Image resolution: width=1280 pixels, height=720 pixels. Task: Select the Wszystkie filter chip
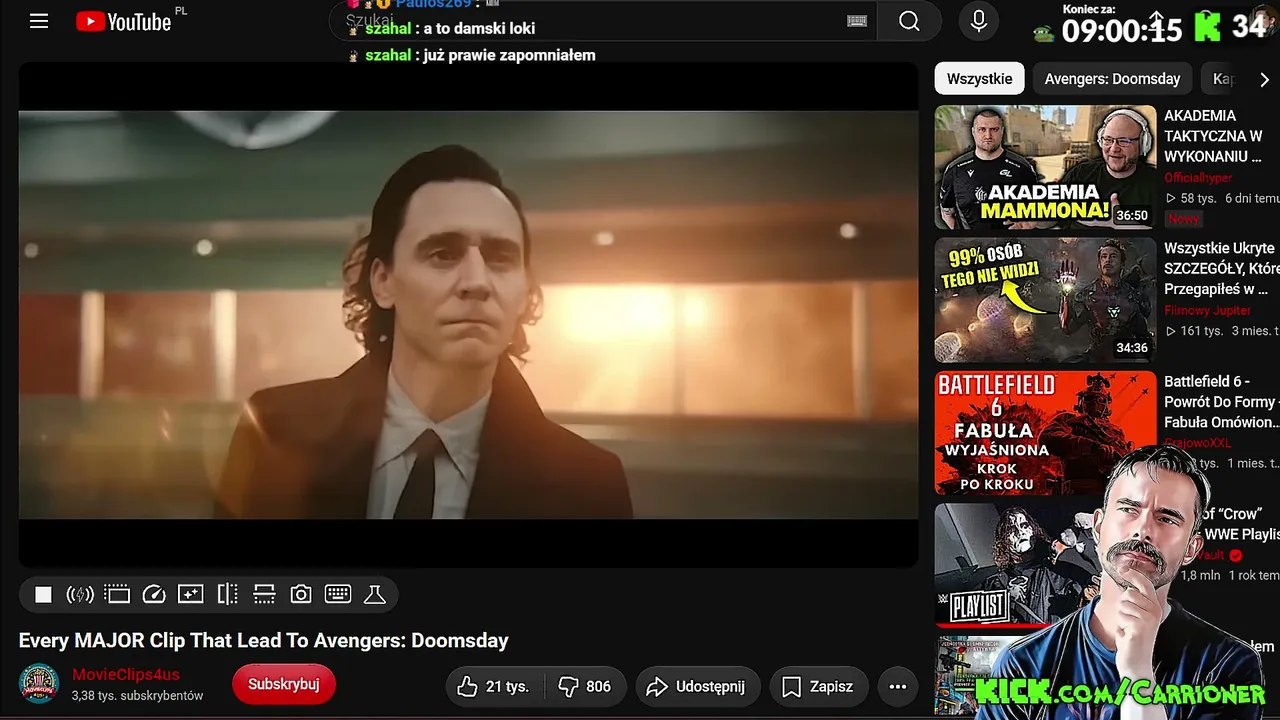coord(979,79)
